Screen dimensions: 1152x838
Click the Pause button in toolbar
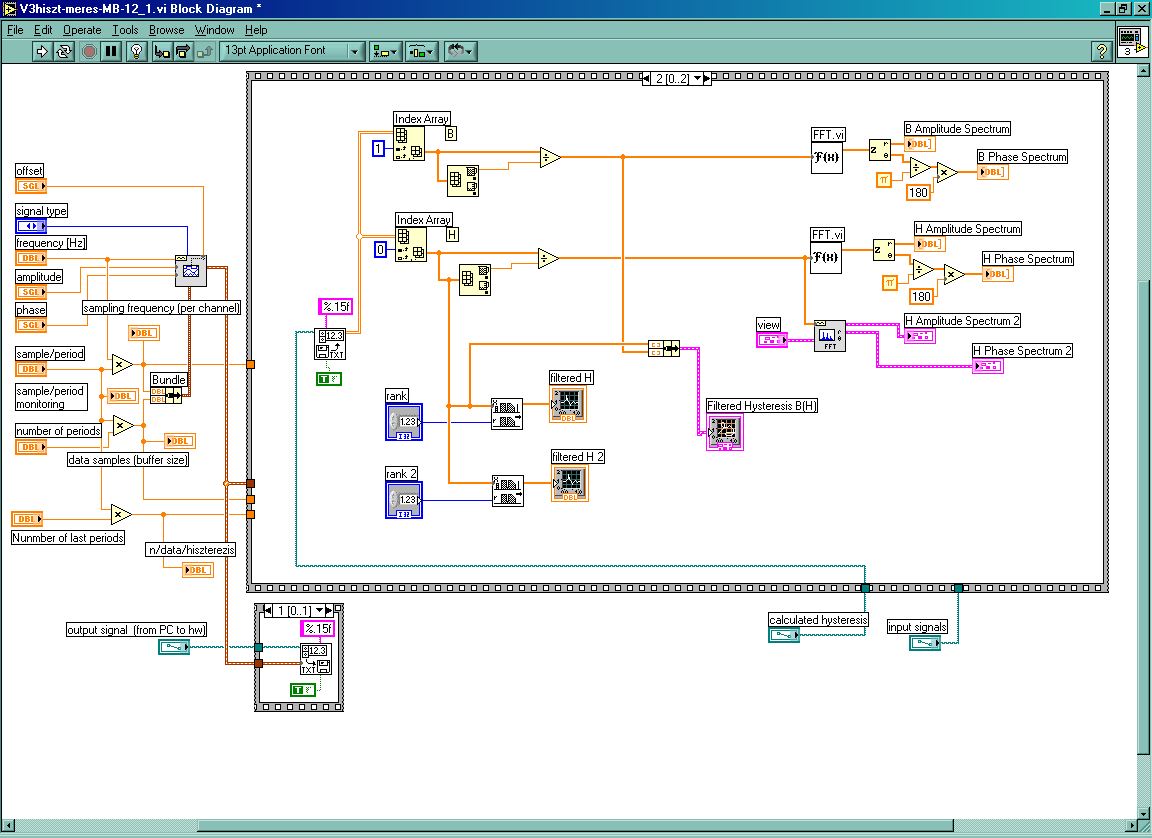click(111, 51)
